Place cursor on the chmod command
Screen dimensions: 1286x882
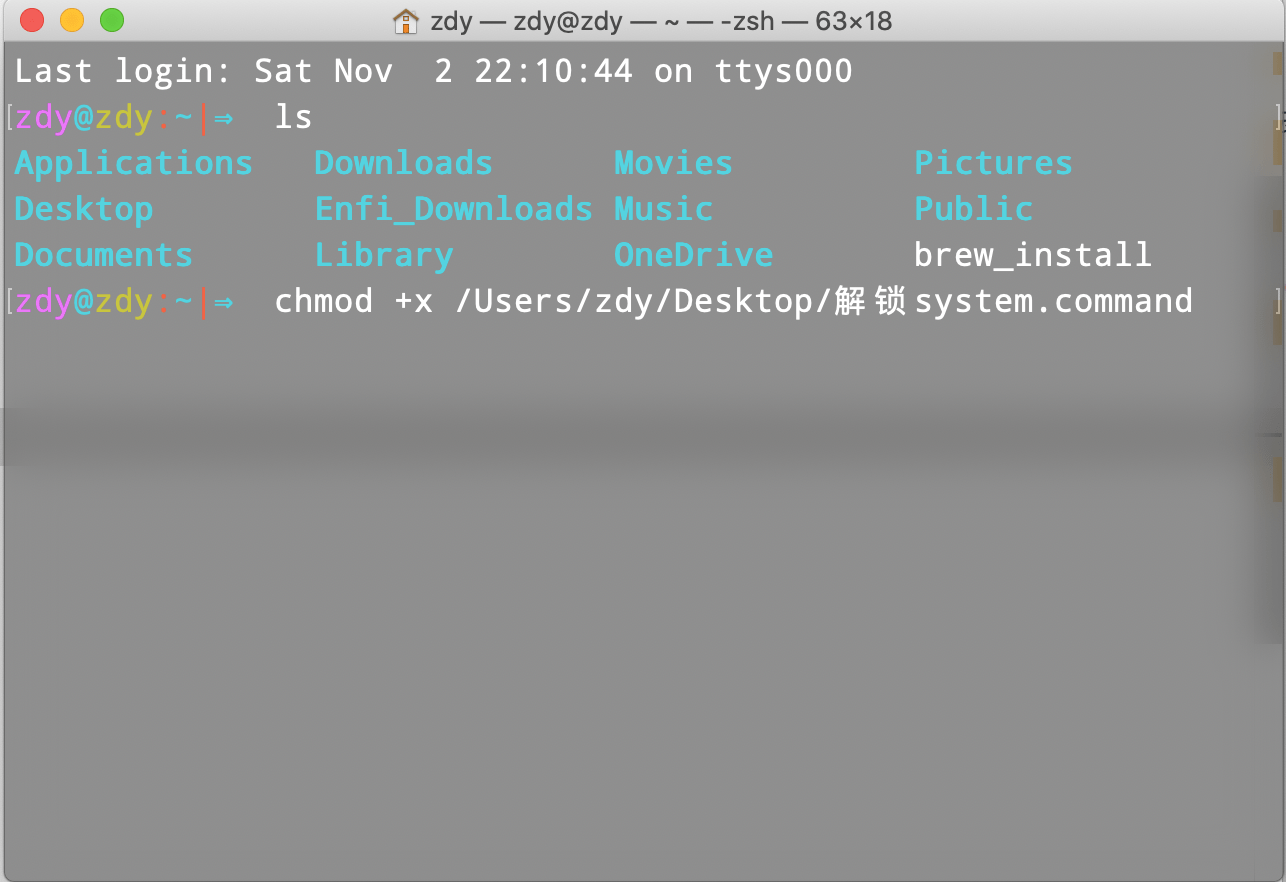[x=323, y=301]
